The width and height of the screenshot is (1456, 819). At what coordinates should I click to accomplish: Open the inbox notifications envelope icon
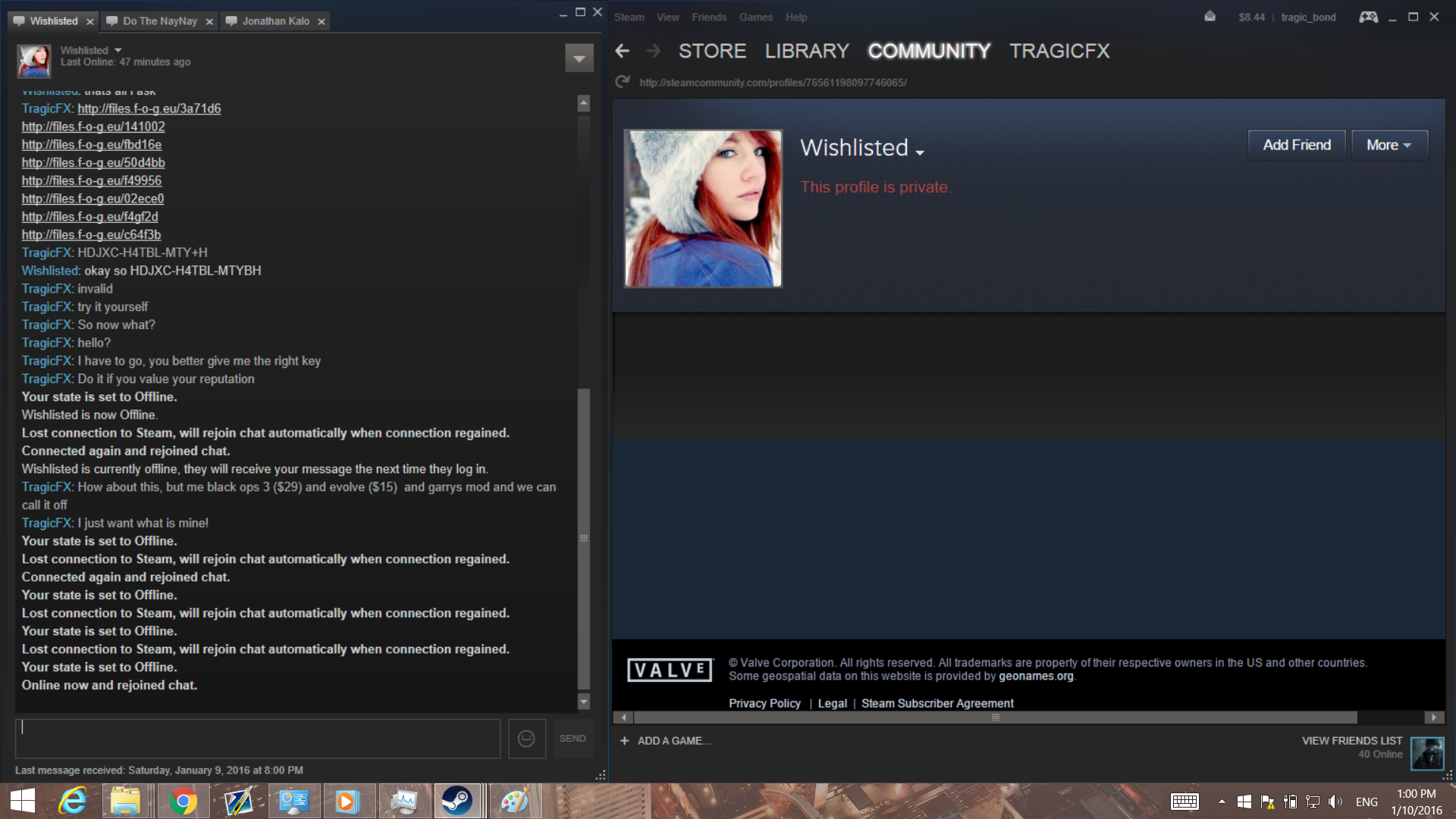(1210, 17)
